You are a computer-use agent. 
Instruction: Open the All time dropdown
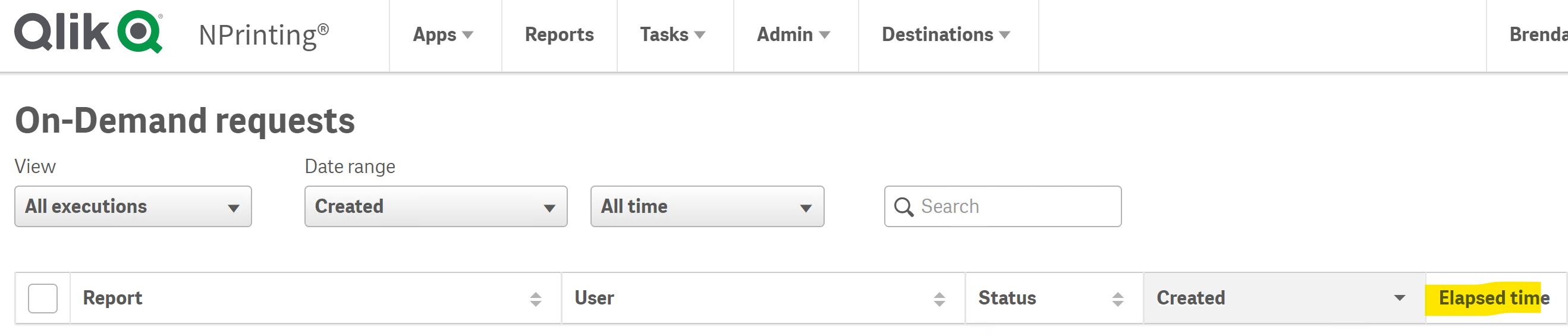(706, 207)
